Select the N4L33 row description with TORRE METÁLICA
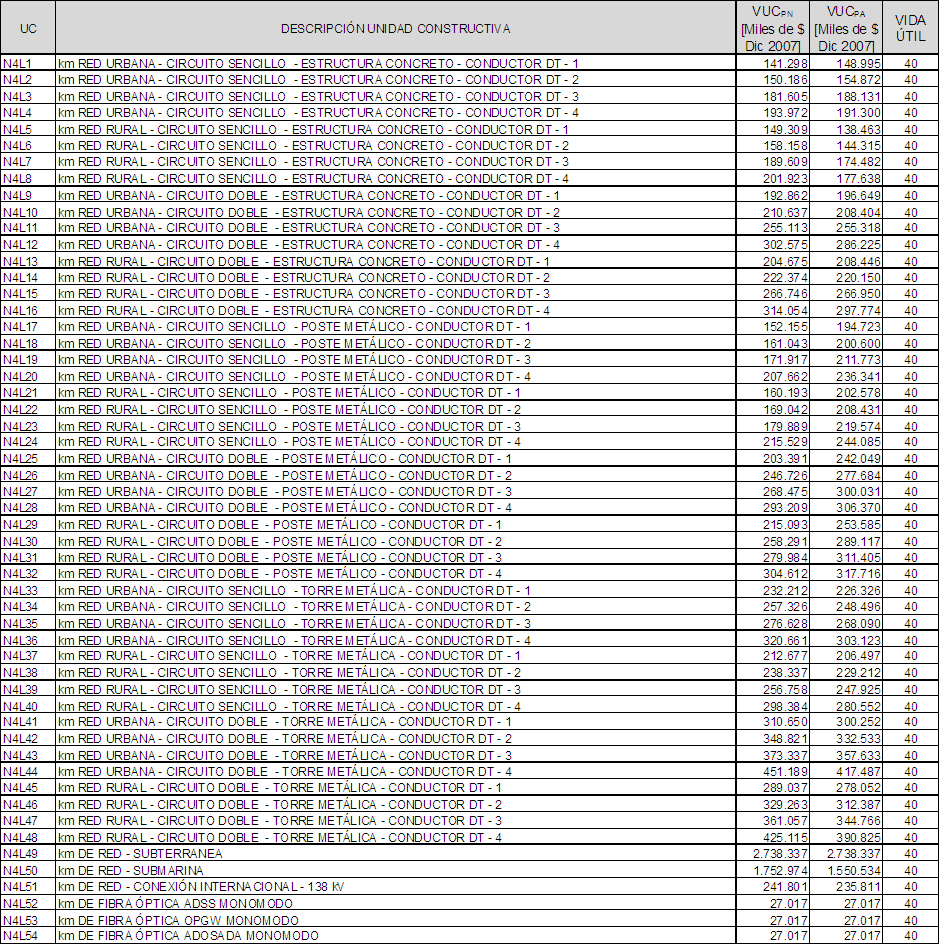 294,591
